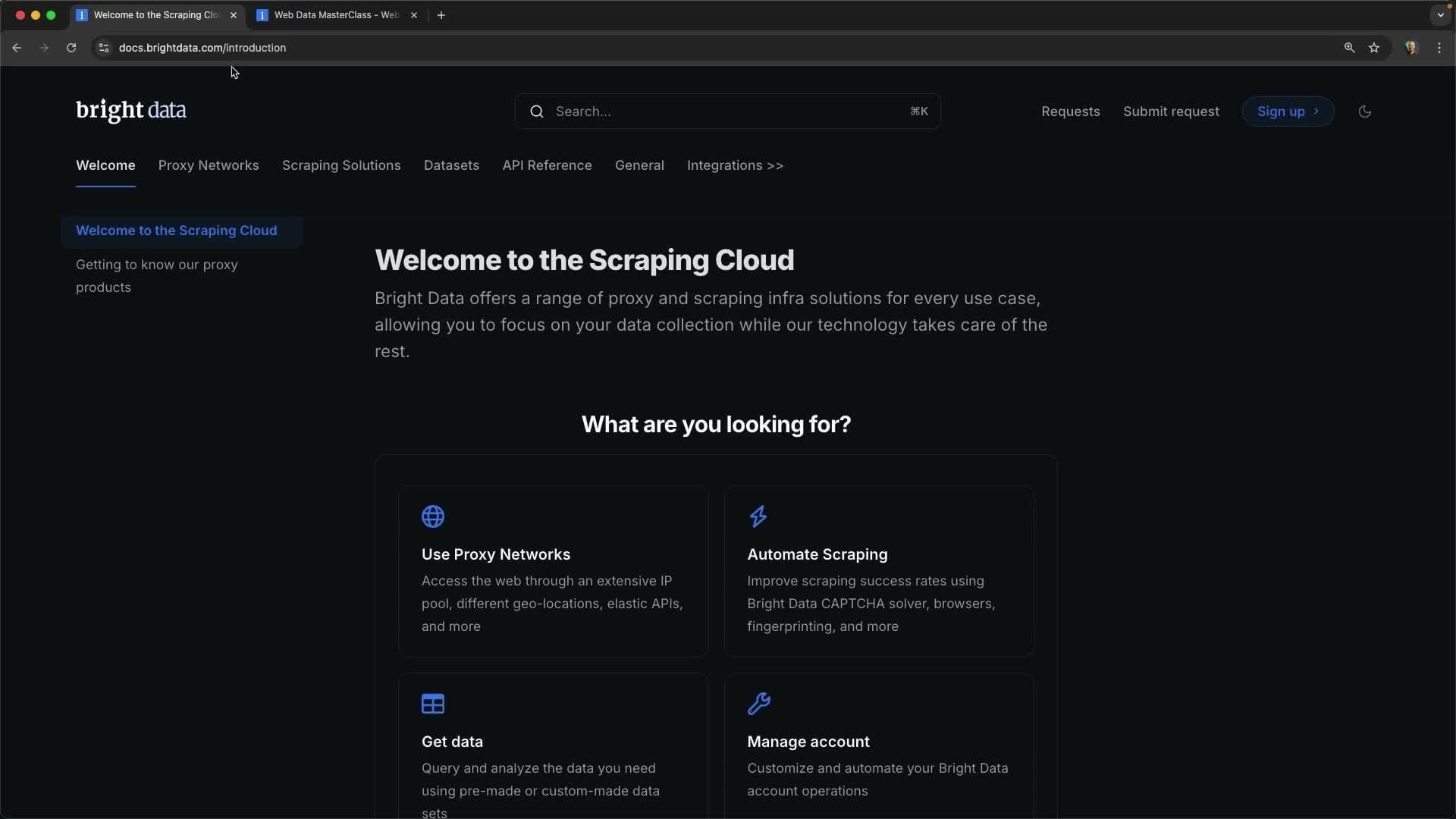Screen dimensions: 1456x819
Task: Open the Proxy Networks tab
Action: pos(209,165)
